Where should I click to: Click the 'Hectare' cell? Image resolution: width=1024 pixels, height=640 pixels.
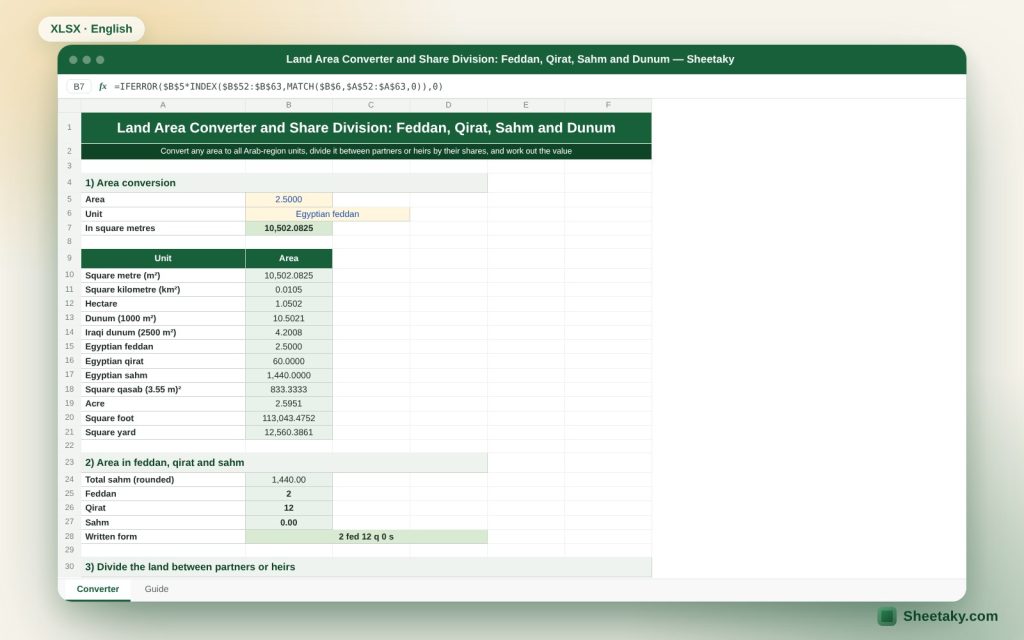point(163,304)
